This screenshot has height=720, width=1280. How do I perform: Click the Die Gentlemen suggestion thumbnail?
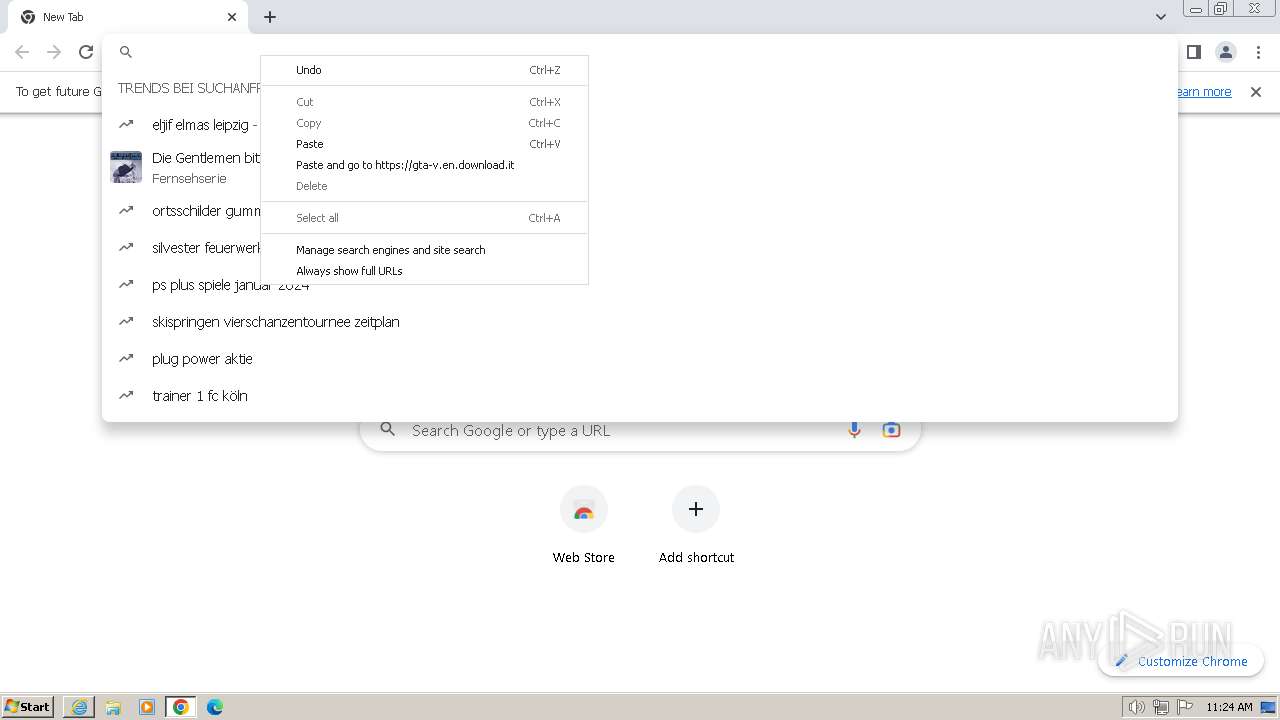[126, 167]
